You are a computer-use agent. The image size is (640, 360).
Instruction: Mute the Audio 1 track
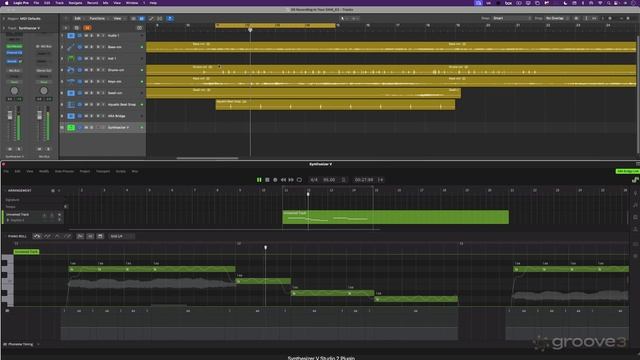coord(86,36)
